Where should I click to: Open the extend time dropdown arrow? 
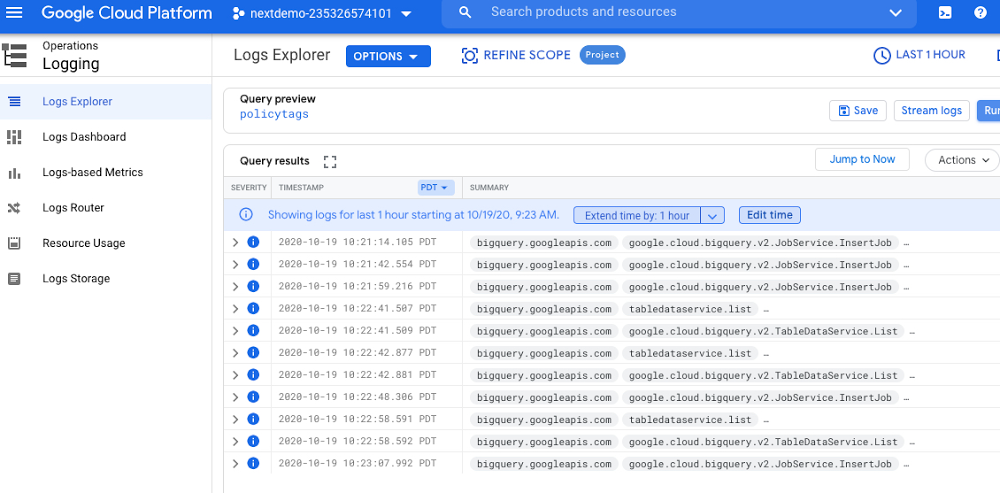712,216
